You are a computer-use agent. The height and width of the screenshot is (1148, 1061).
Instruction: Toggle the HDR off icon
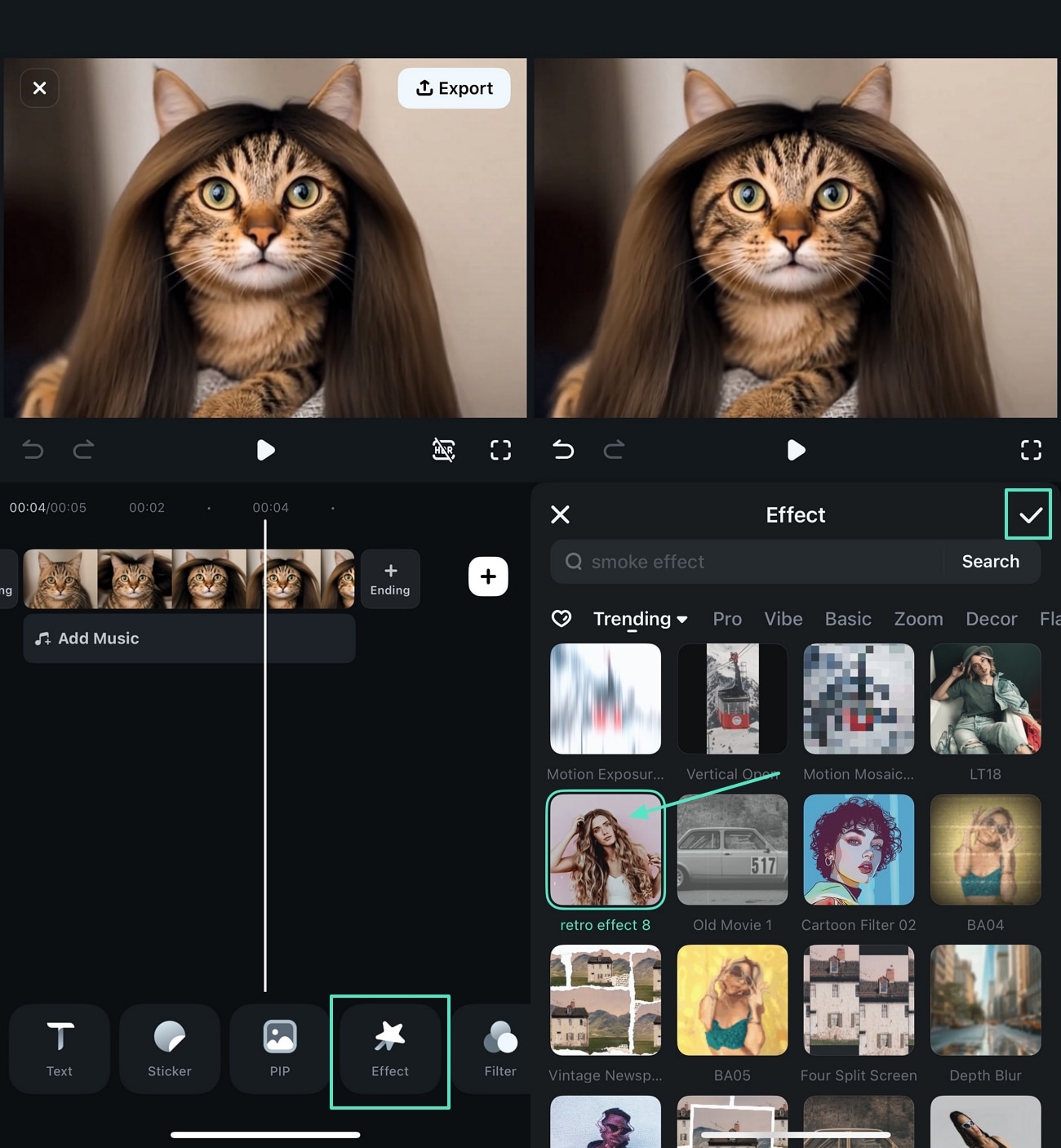[x=443, y=450]
